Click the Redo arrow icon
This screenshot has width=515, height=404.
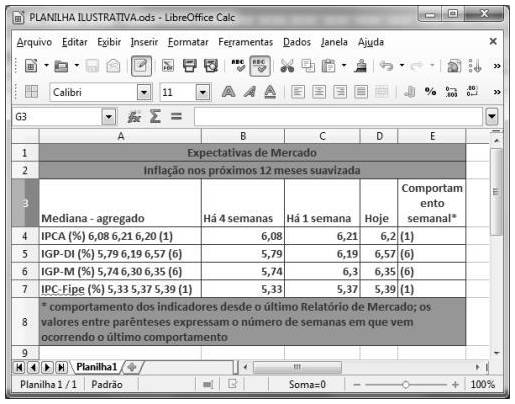[417, 66]
